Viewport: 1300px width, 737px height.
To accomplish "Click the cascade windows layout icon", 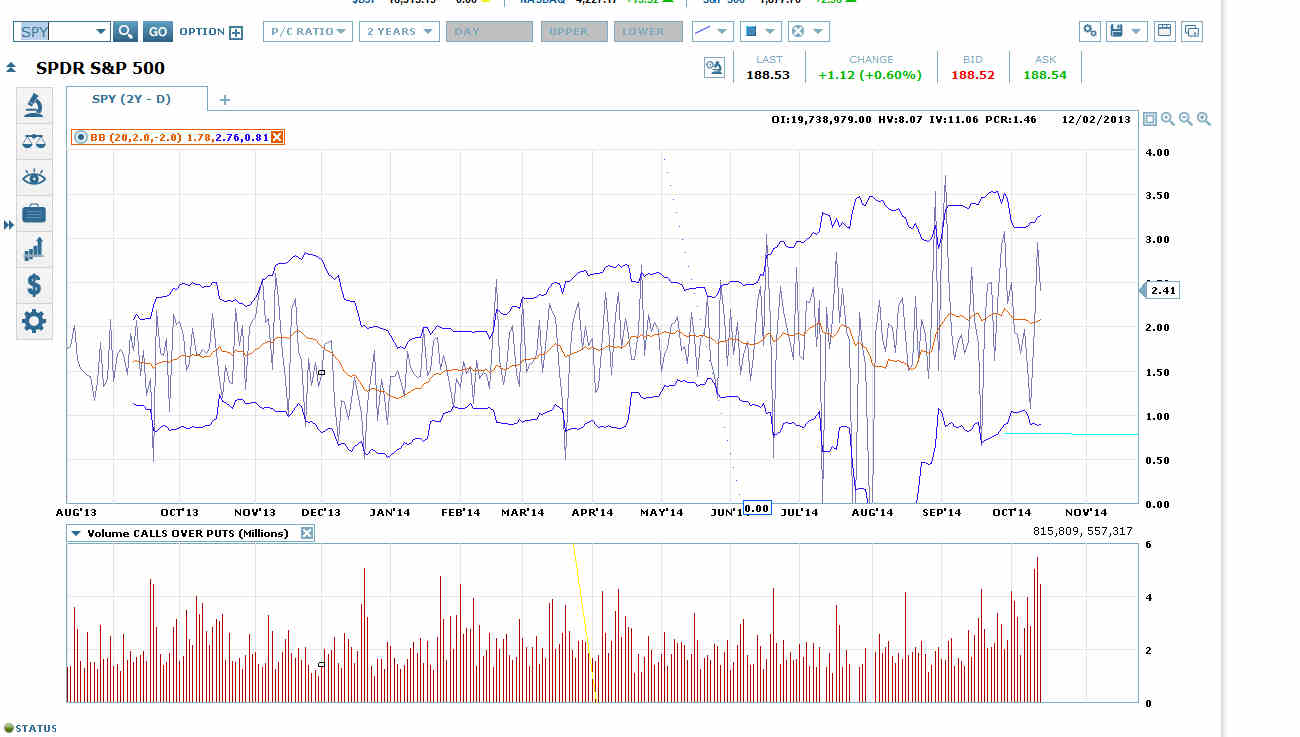I will (x=1192, y=31).
